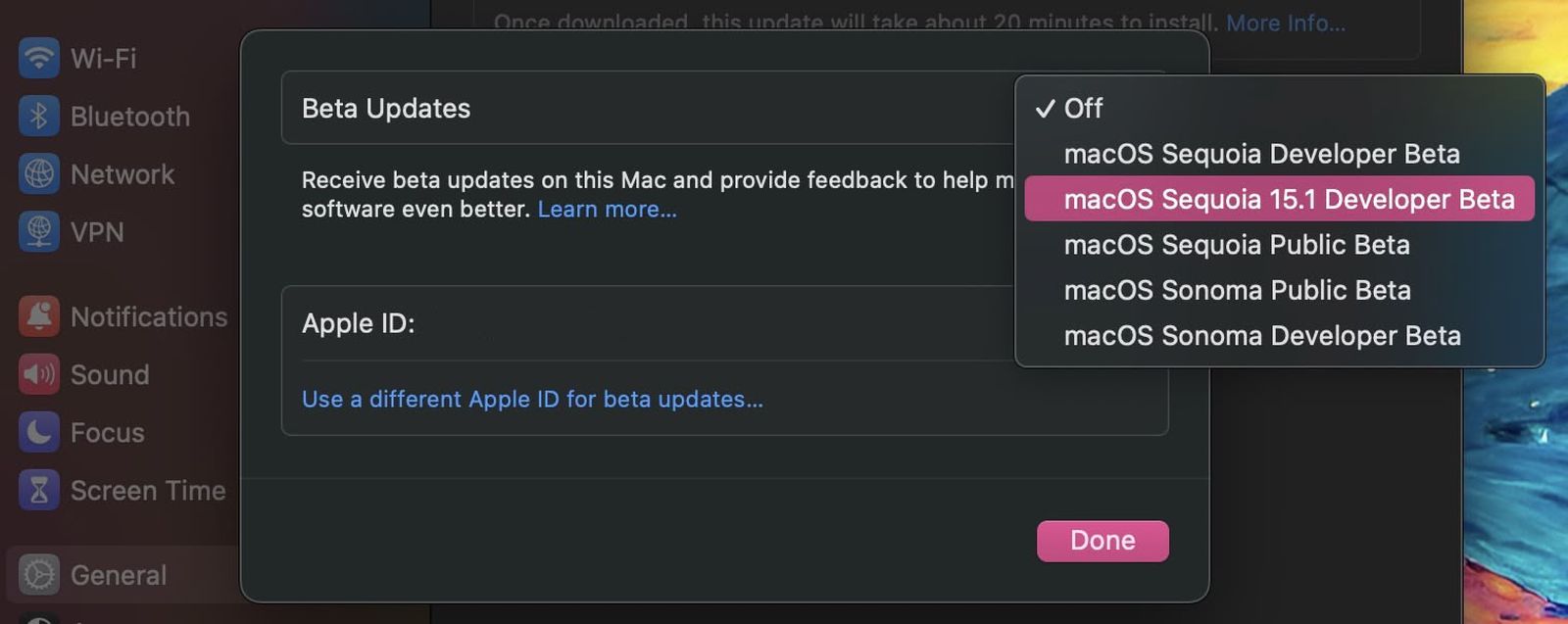
Task: Click the Sound speaker icon
Action: pos(37,374)
